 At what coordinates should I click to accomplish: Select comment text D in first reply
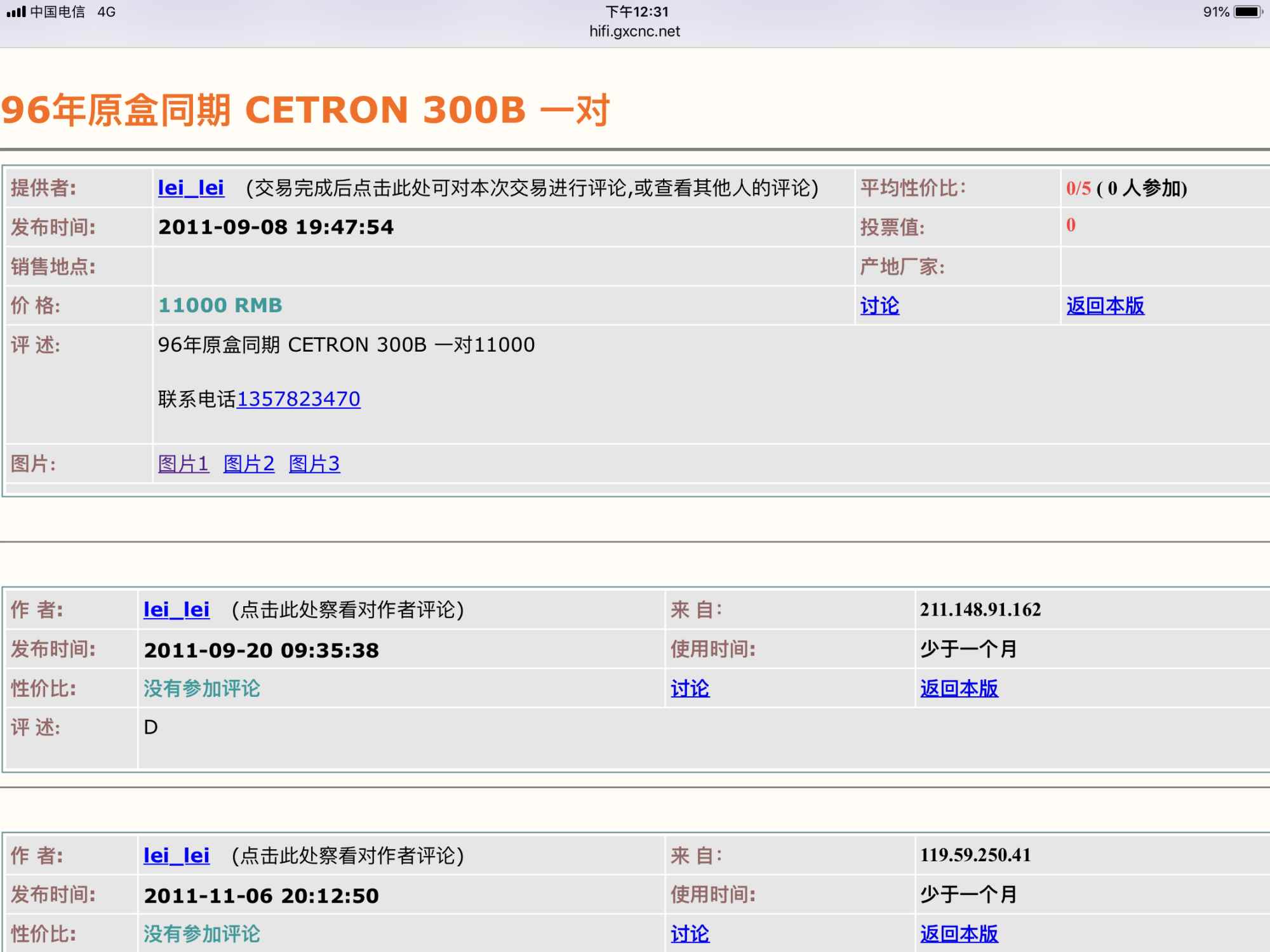150,727
